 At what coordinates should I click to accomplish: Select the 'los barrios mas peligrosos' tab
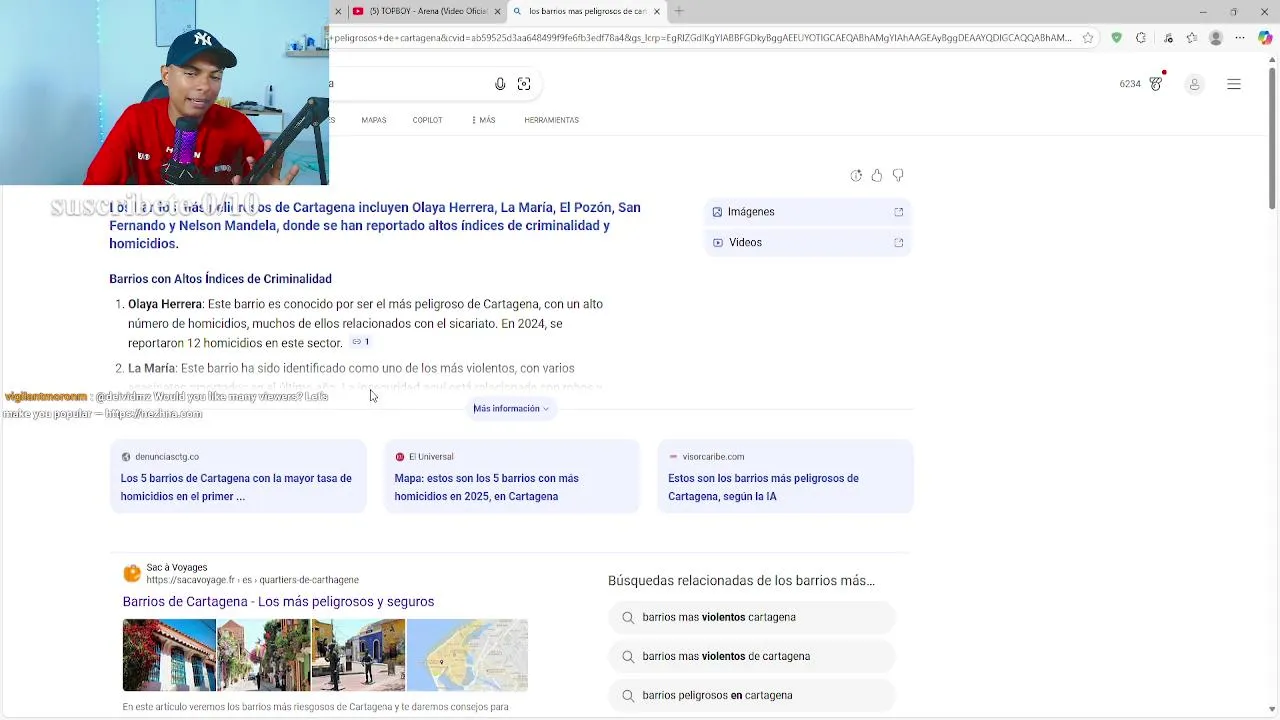[587, 11]
